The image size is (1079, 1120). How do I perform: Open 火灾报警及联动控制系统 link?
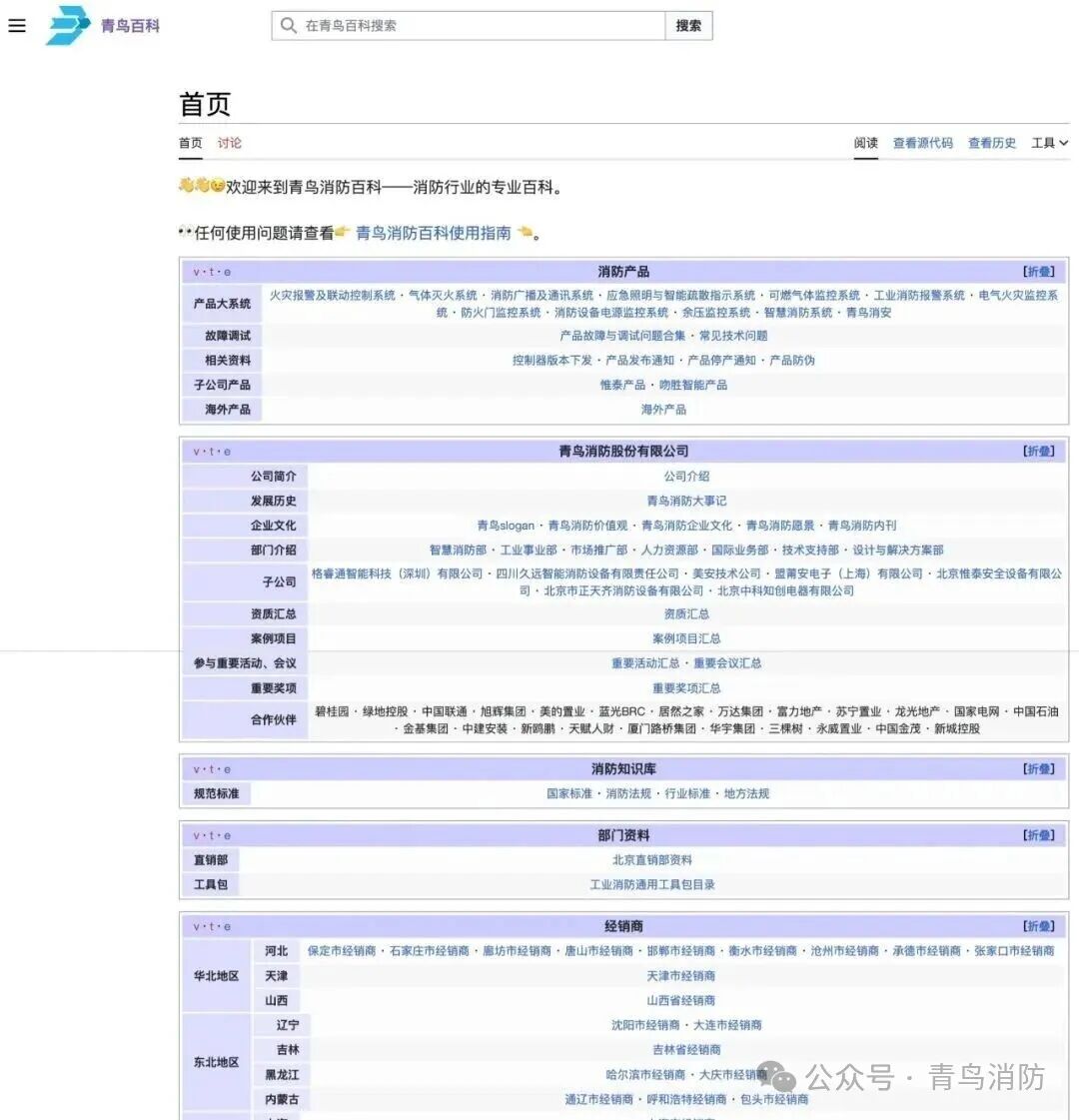click(x=332, y=295)
